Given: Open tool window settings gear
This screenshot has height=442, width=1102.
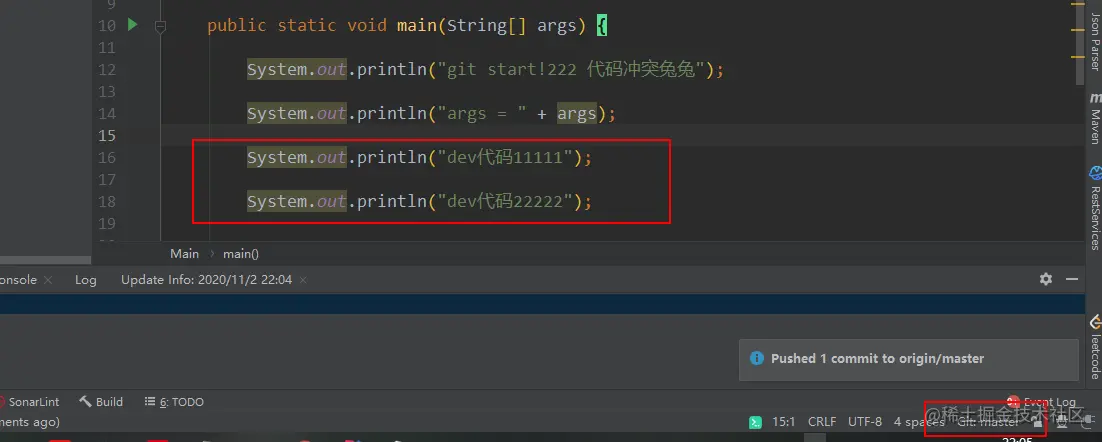Looking at the screenshot, I should point(1046,279).
